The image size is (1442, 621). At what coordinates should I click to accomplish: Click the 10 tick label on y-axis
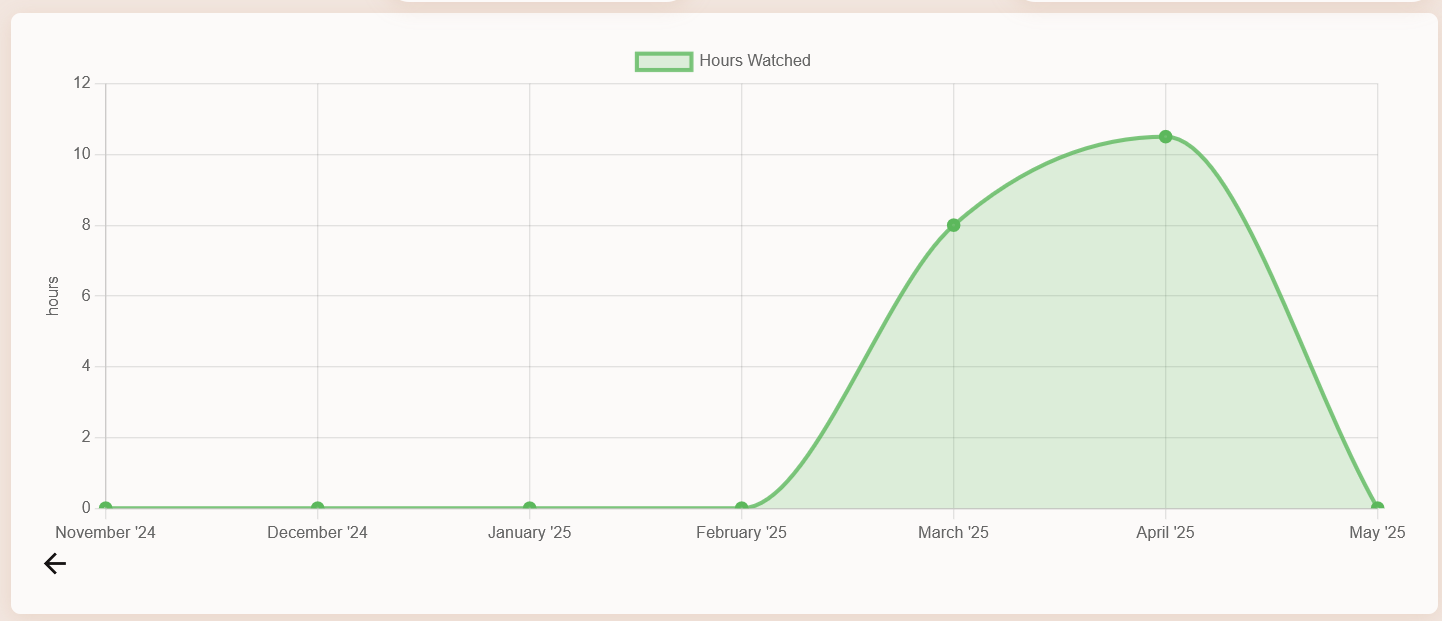[82, 154]
